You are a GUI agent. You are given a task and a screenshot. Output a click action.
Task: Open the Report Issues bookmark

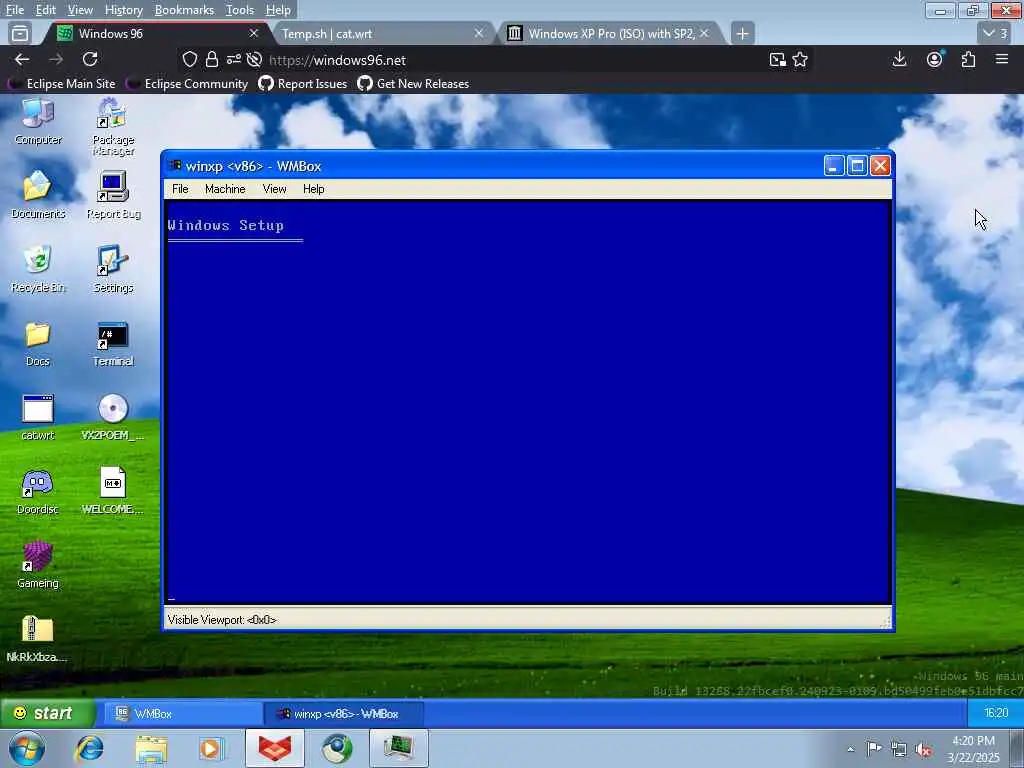(x=303, y=84)
